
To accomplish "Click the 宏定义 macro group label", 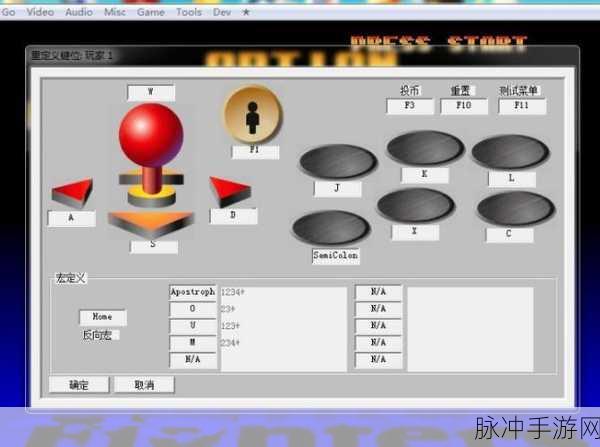I will pyautogui.click(x=70, y=278).
